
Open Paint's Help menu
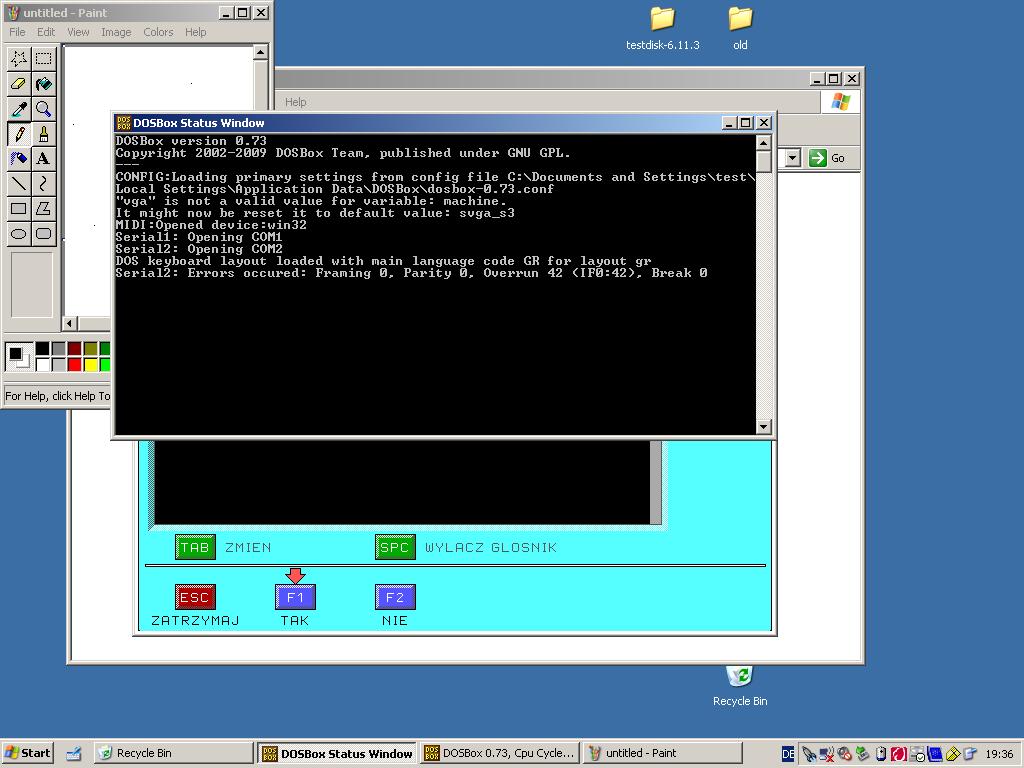(195, 32)
